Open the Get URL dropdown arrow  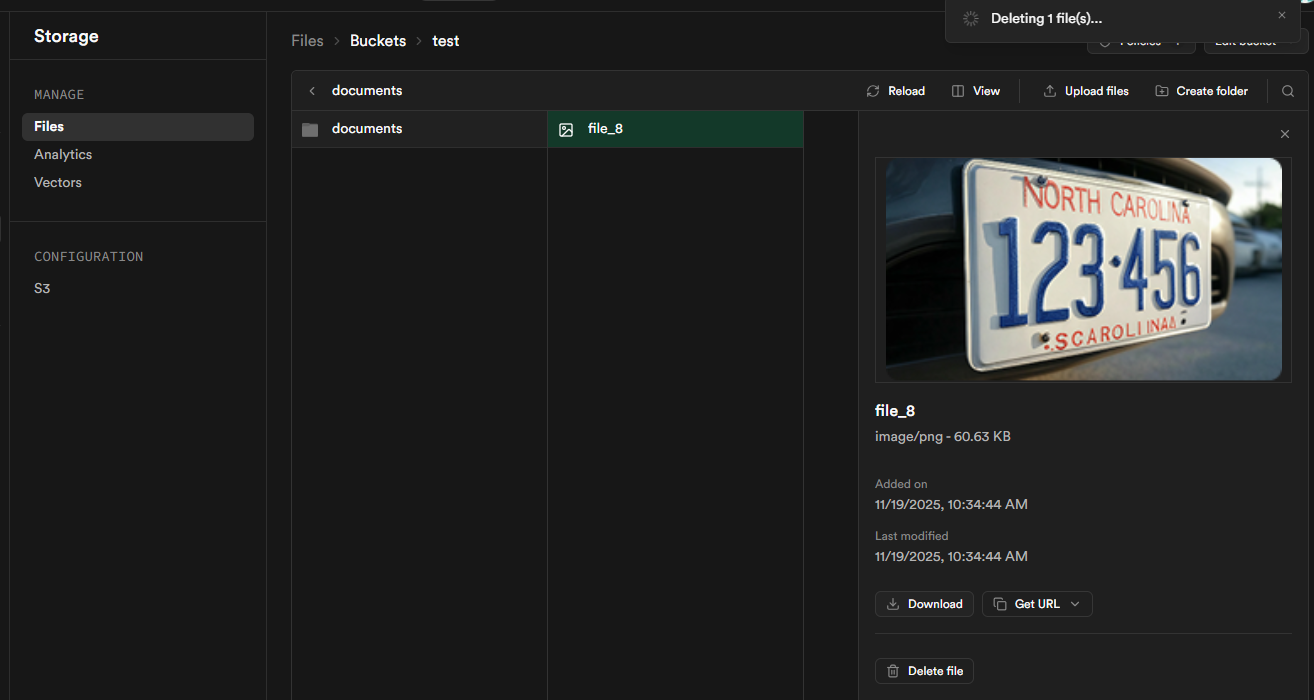click(1077, 603)
